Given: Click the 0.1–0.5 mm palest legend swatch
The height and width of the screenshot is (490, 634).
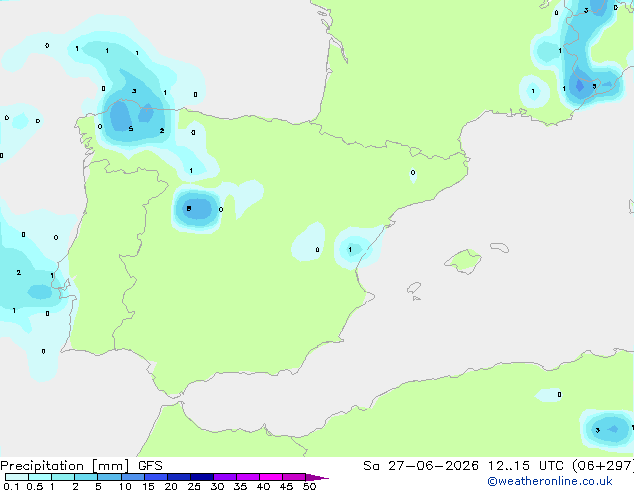Looking at the screenshot, I should [x=17, y=477].
